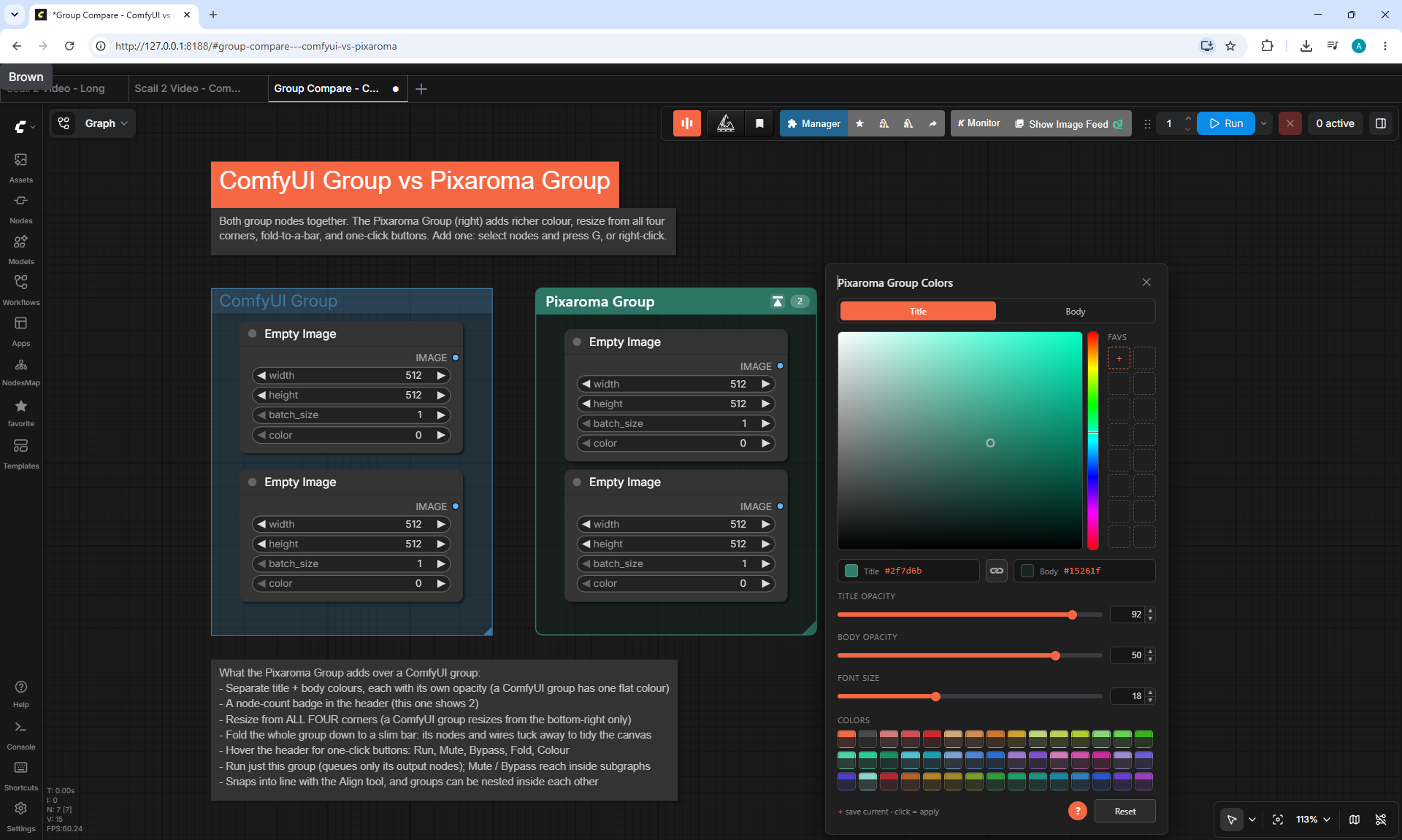Increment the Font Size stepper
The width and height of the screenshot is (1402, 840).
(1150, 693)
